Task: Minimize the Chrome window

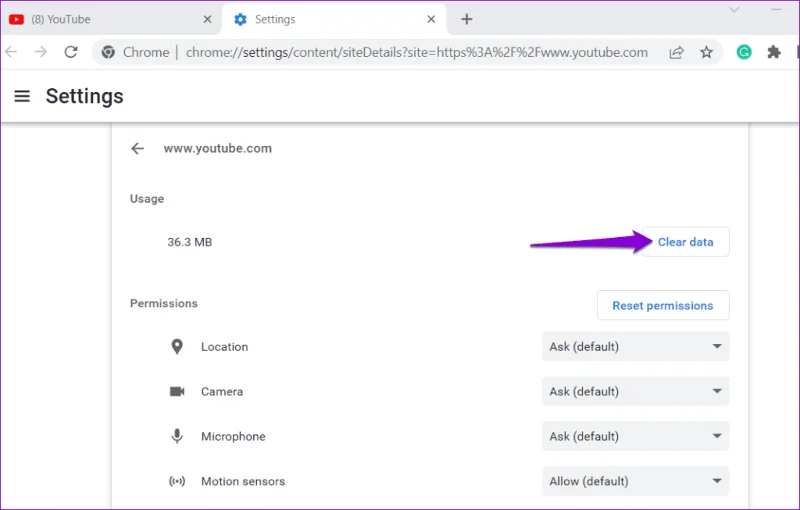Action: [777, 10]
